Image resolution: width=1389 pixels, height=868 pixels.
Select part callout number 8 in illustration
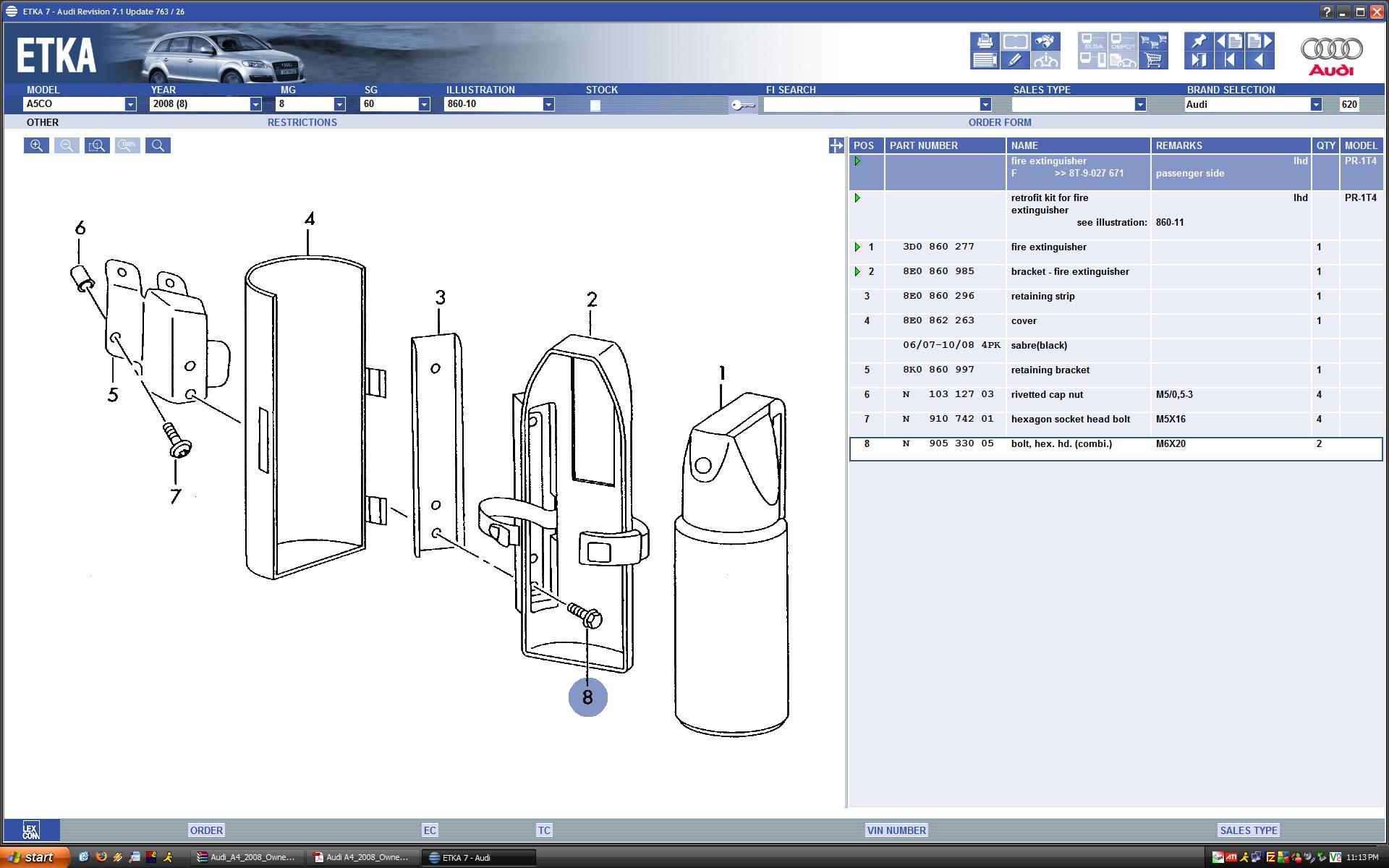tap(587, 697)
